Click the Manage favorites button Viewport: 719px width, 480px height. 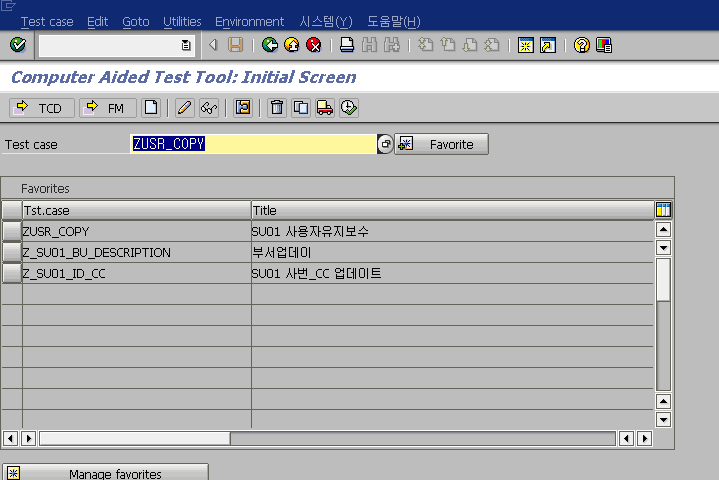click(x=105, y=472)
